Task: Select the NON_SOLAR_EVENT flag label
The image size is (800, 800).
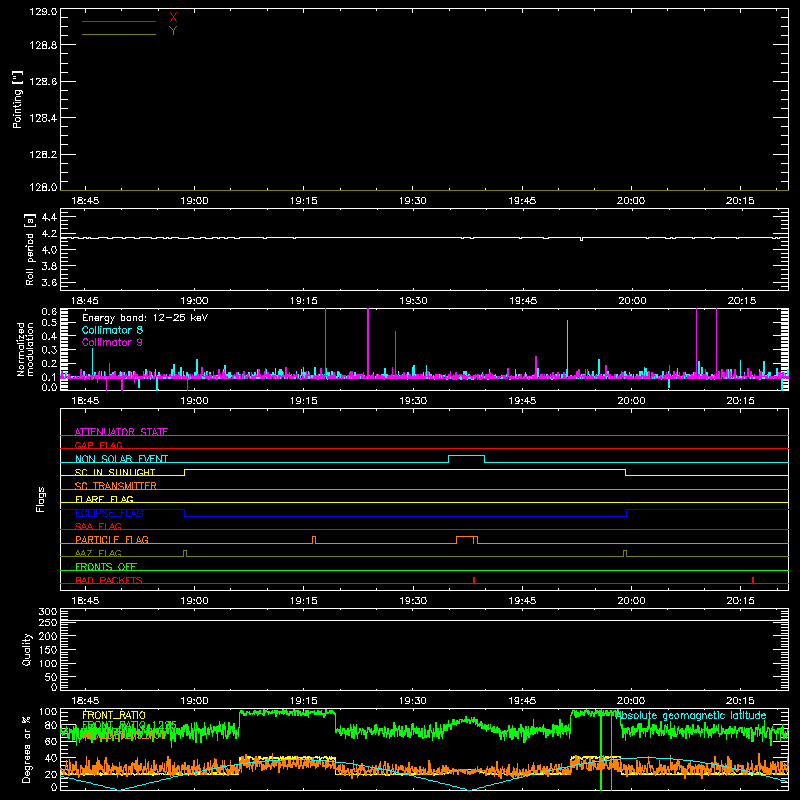Action: pyautogui.click(x=121, y=459)
